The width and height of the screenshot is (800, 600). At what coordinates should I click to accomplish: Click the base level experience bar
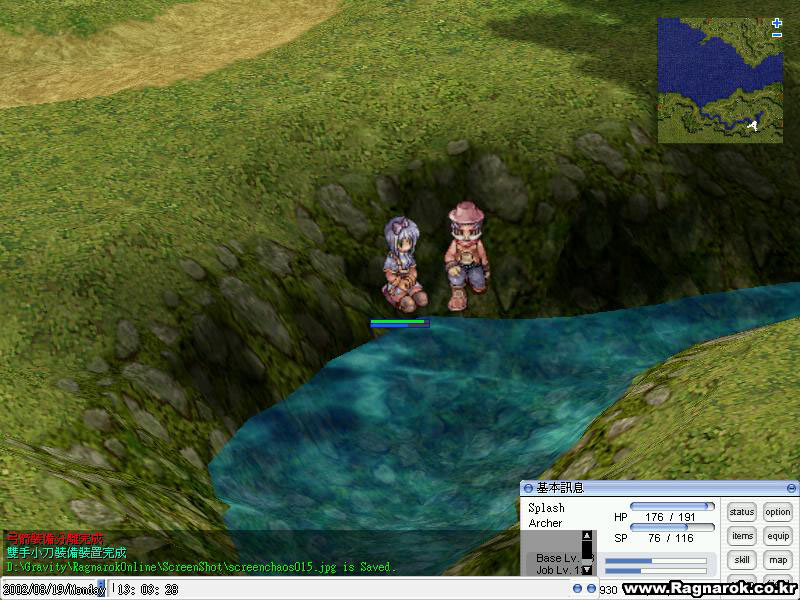(x=656, y=561)
